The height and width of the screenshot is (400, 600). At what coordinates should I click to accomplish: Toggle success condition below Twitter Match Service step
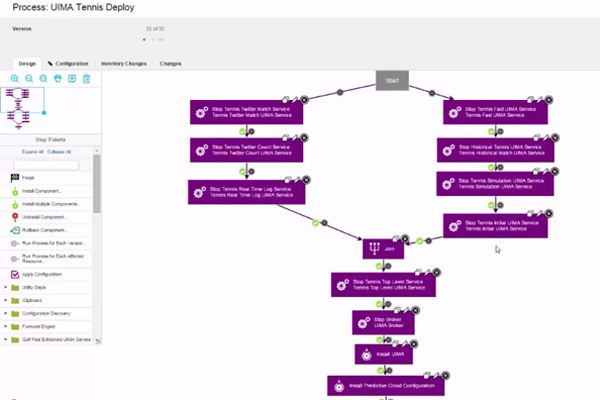242,132
